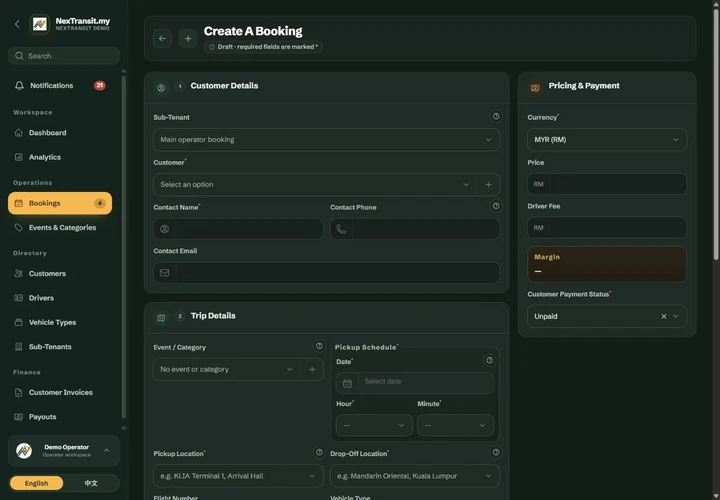Click the Draft required fields badge

point(263,47)
